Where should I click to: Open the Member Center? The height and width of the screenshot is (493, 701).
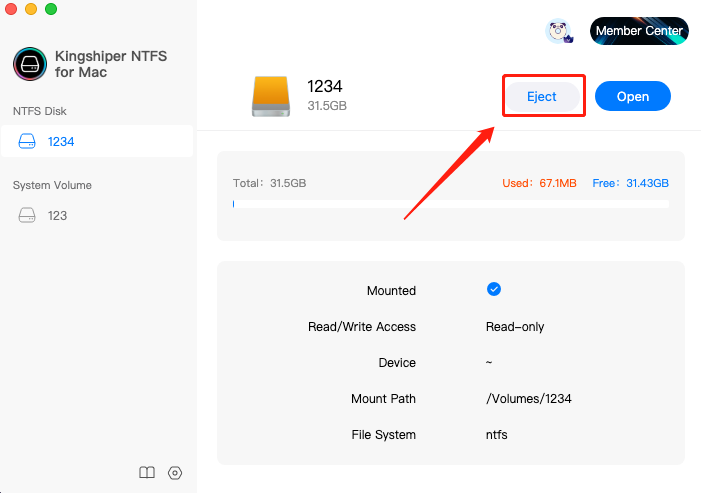click(639, 31)
